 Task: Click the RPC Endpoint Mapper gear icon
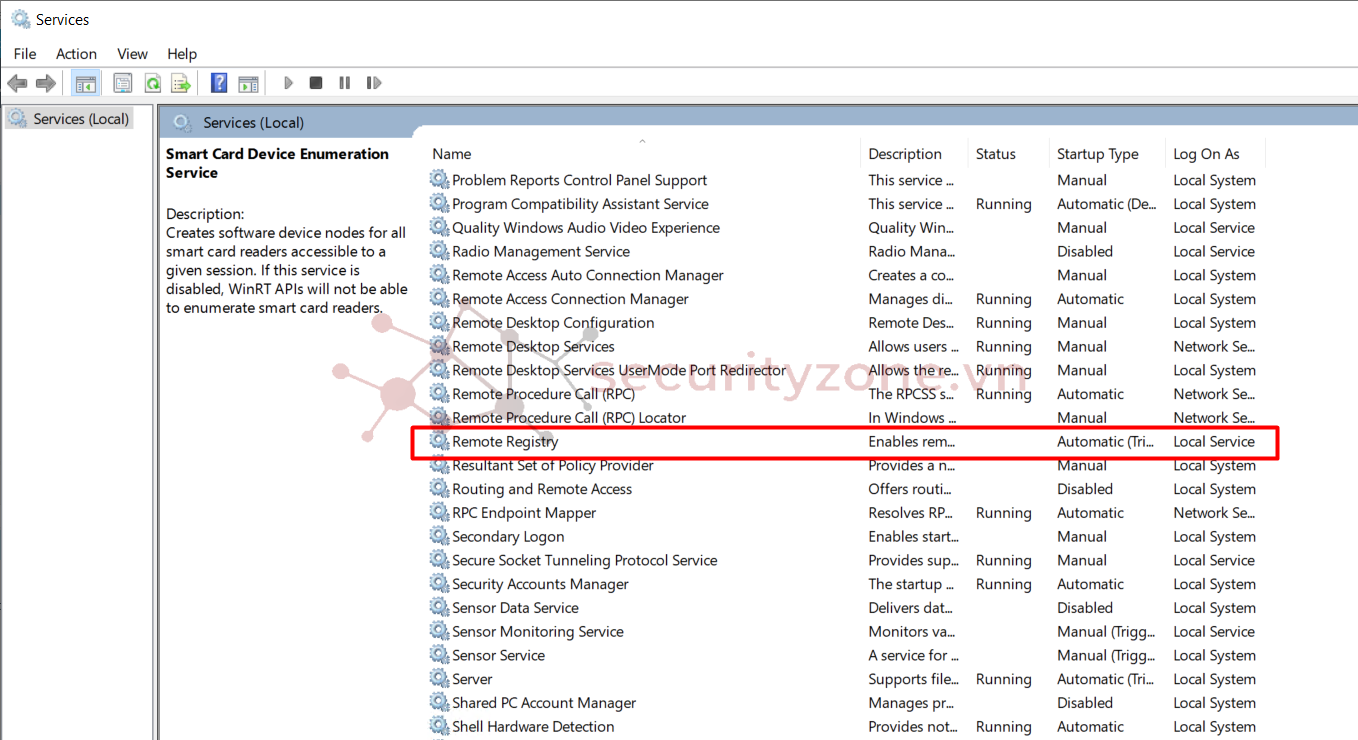[439, 513]
